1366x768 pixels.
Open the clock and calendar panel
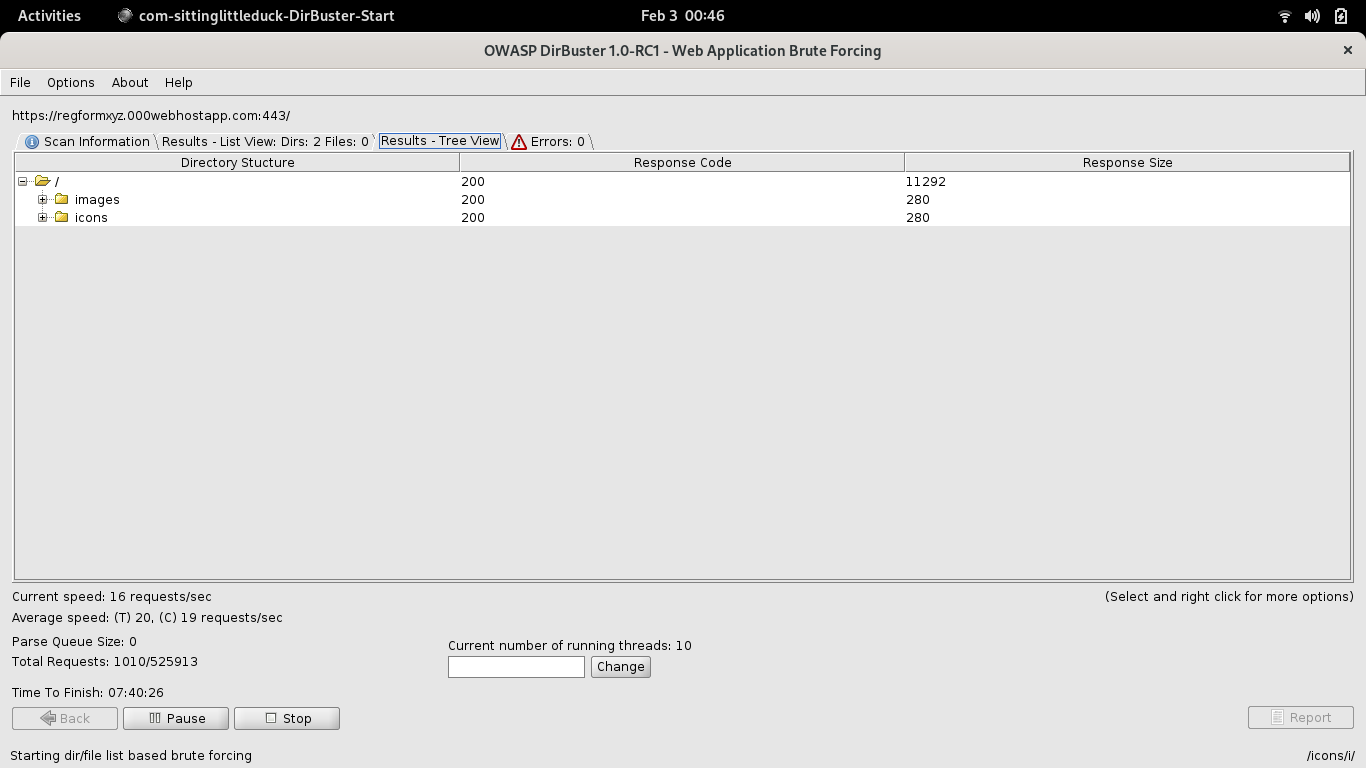[x=683, y=15]
